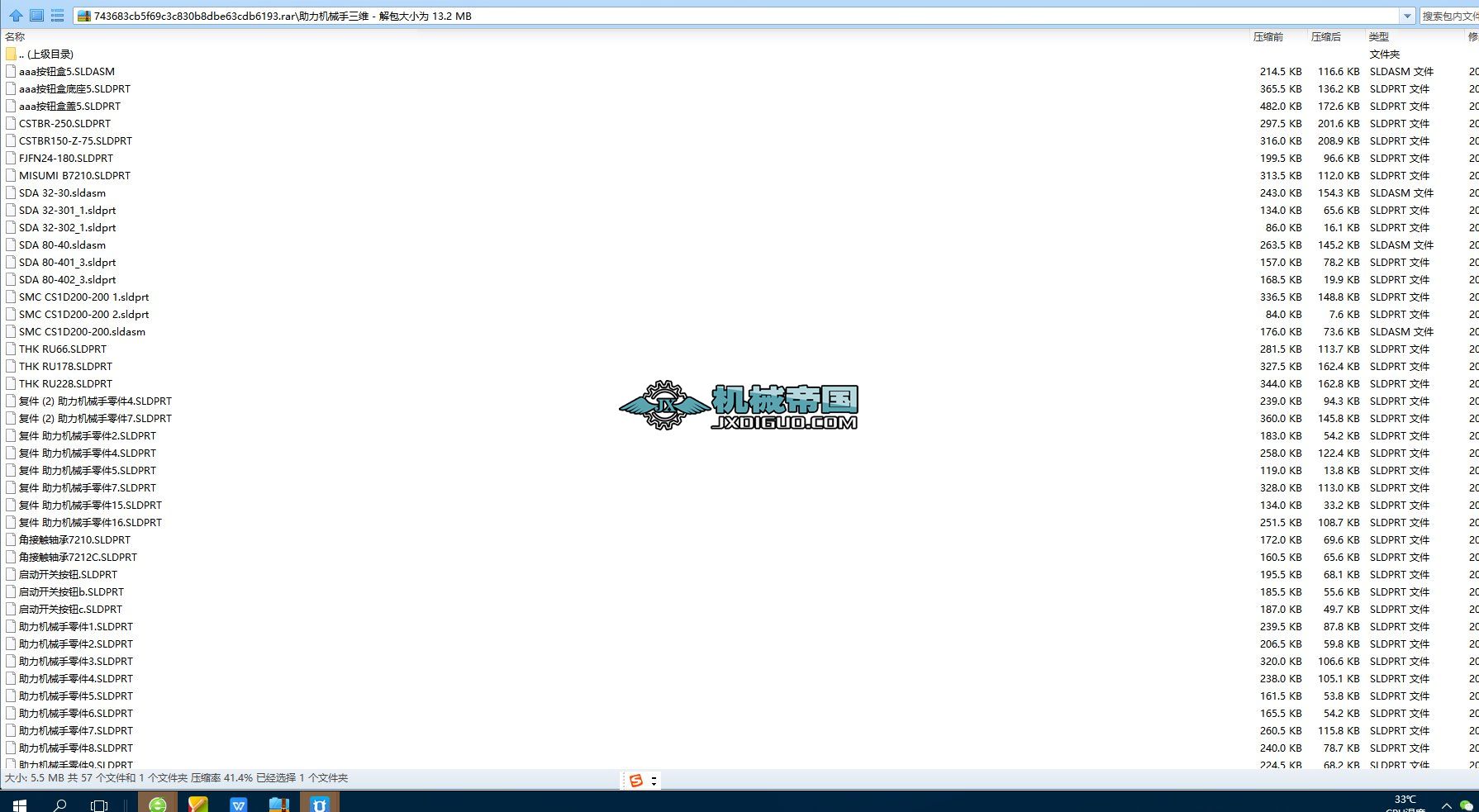The image size is (1479, 812).
Task: Click the file icon of SMC CS1D200-200.sldasm
Action: pos(11,331)
